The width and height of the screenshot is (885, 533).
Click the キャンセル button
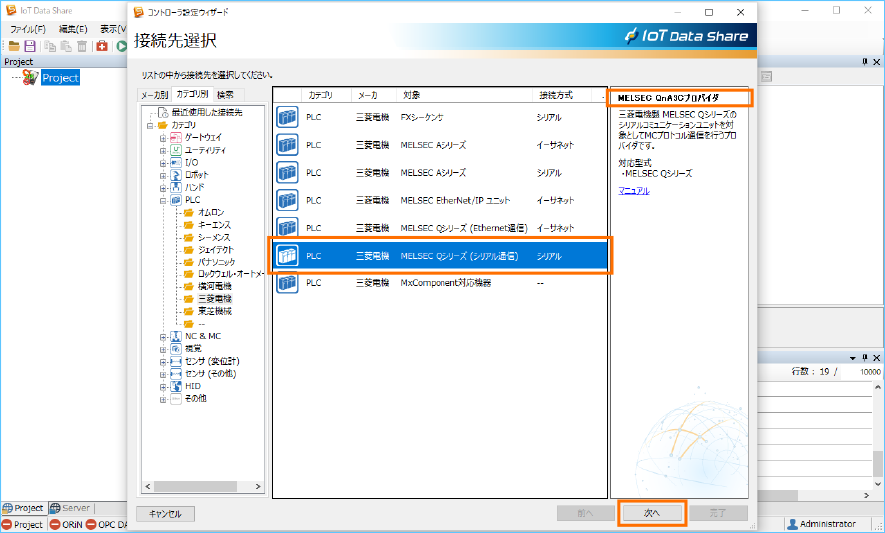point(165,514)
